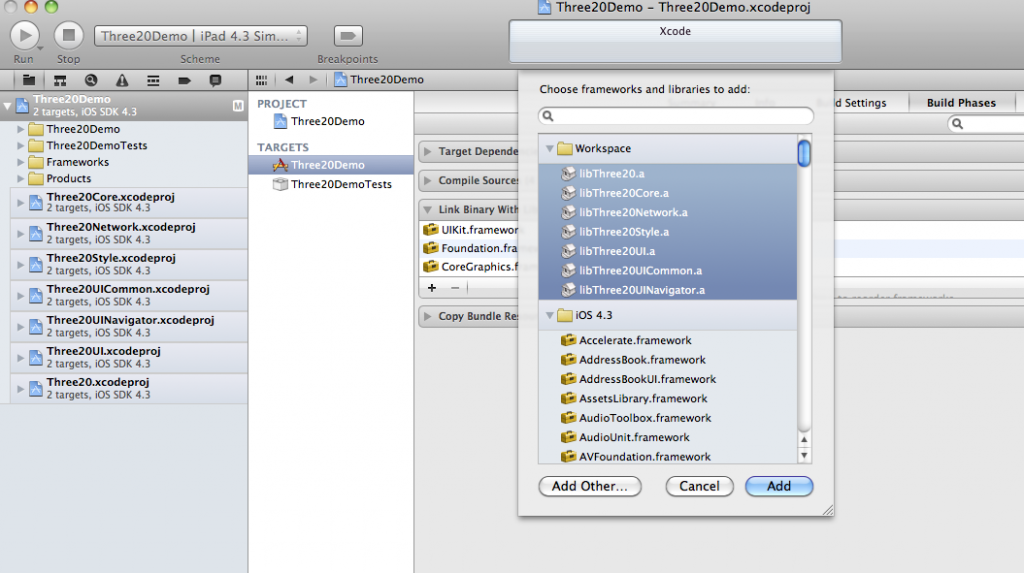Click the Three20Demo jump bar item
The image size is (1024, 573).
[x=379, y=80]
